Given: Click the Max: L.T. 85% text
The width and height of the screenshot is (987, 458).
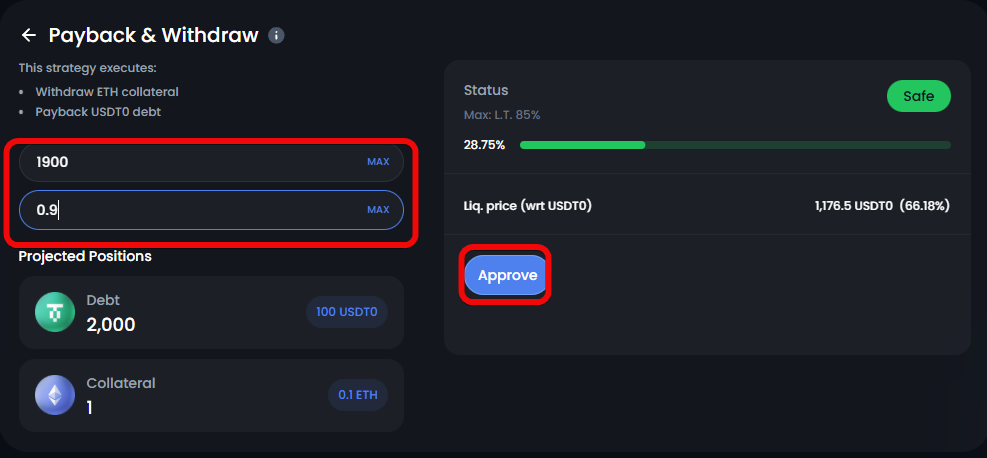Looking at the screenshot, I should tap(502, 115).
